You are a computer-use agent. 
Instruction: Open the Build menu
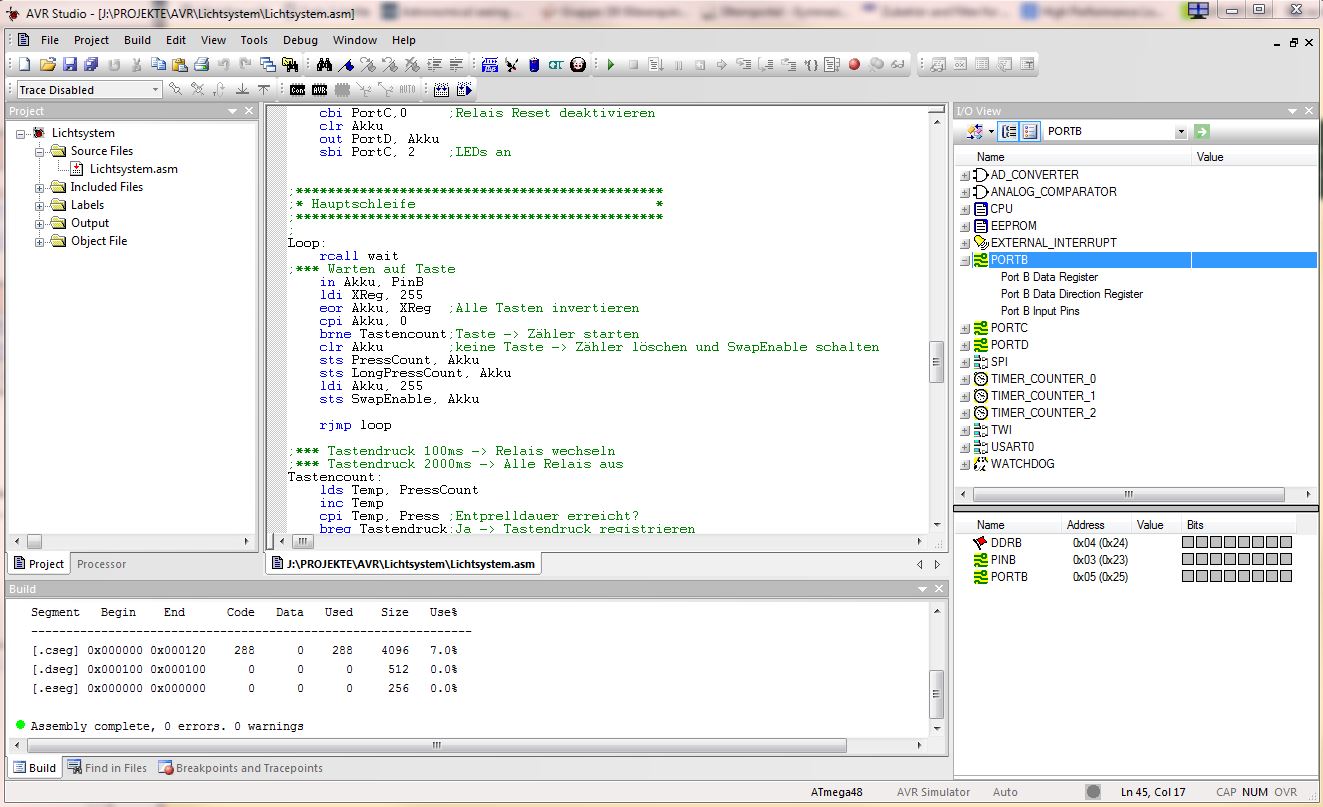(138, 40)
